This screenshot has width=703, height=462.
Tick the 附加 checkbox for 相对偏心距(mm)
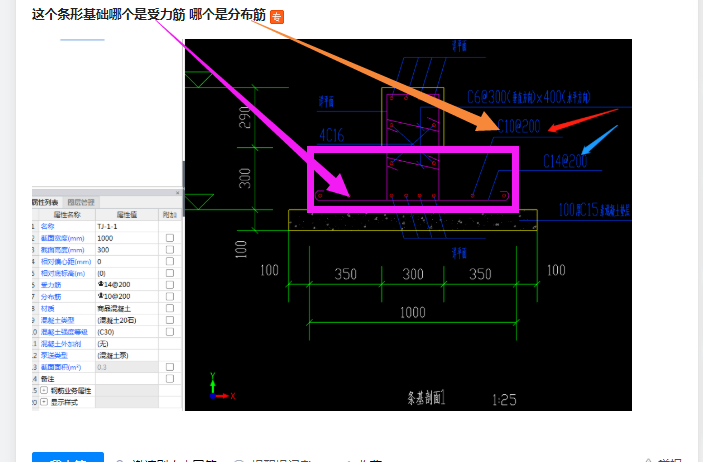pyautogui.click(x=170, y=261)
